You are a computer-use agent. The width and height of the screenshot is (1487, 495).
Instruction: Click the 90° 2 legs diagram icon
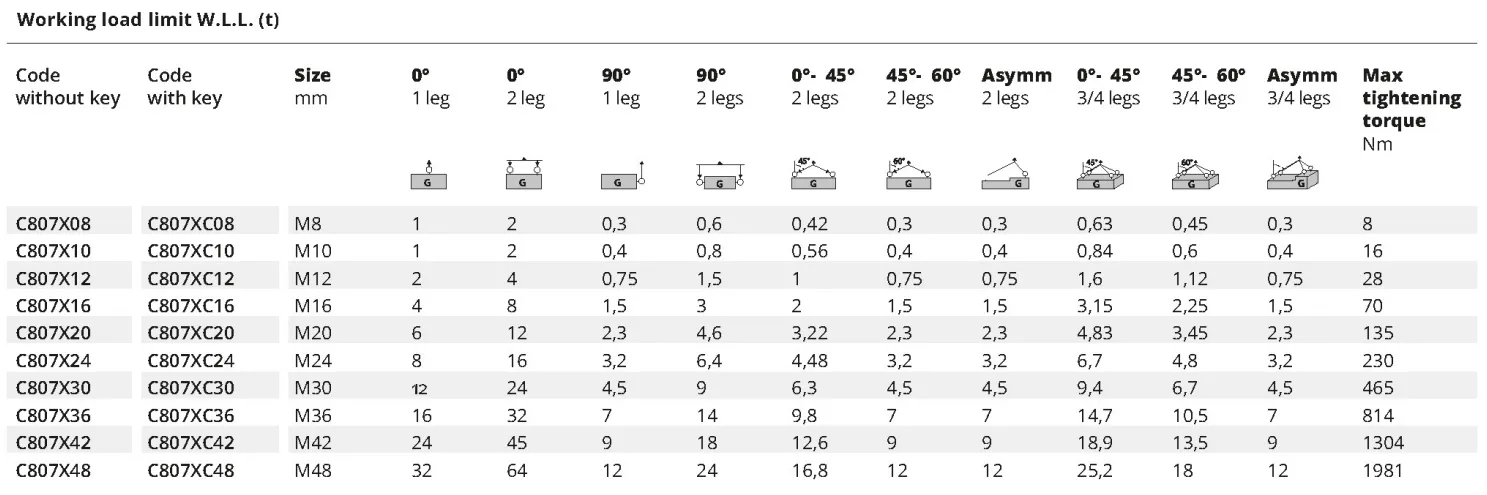pyautogui.click(x=720, y=174)
